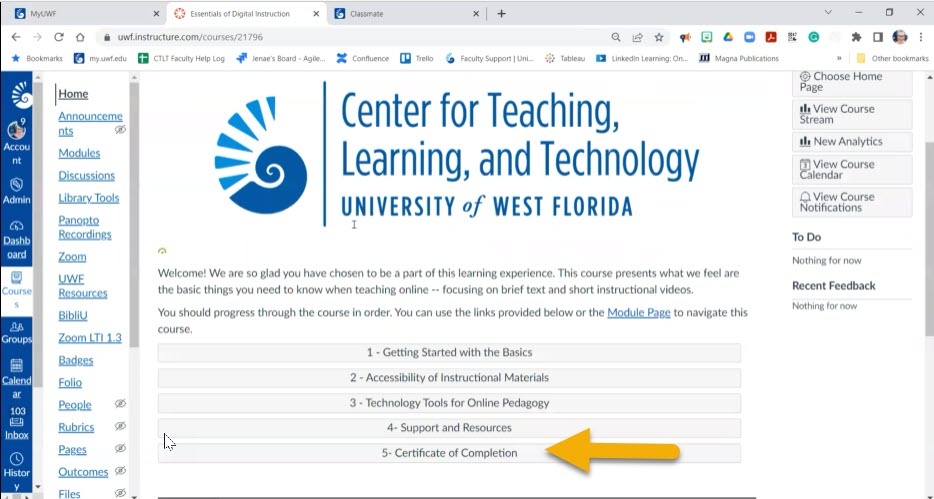Switch to the Classmate tab
The height and width of the screenshot is (499, 934).
[x=406, y=13]
